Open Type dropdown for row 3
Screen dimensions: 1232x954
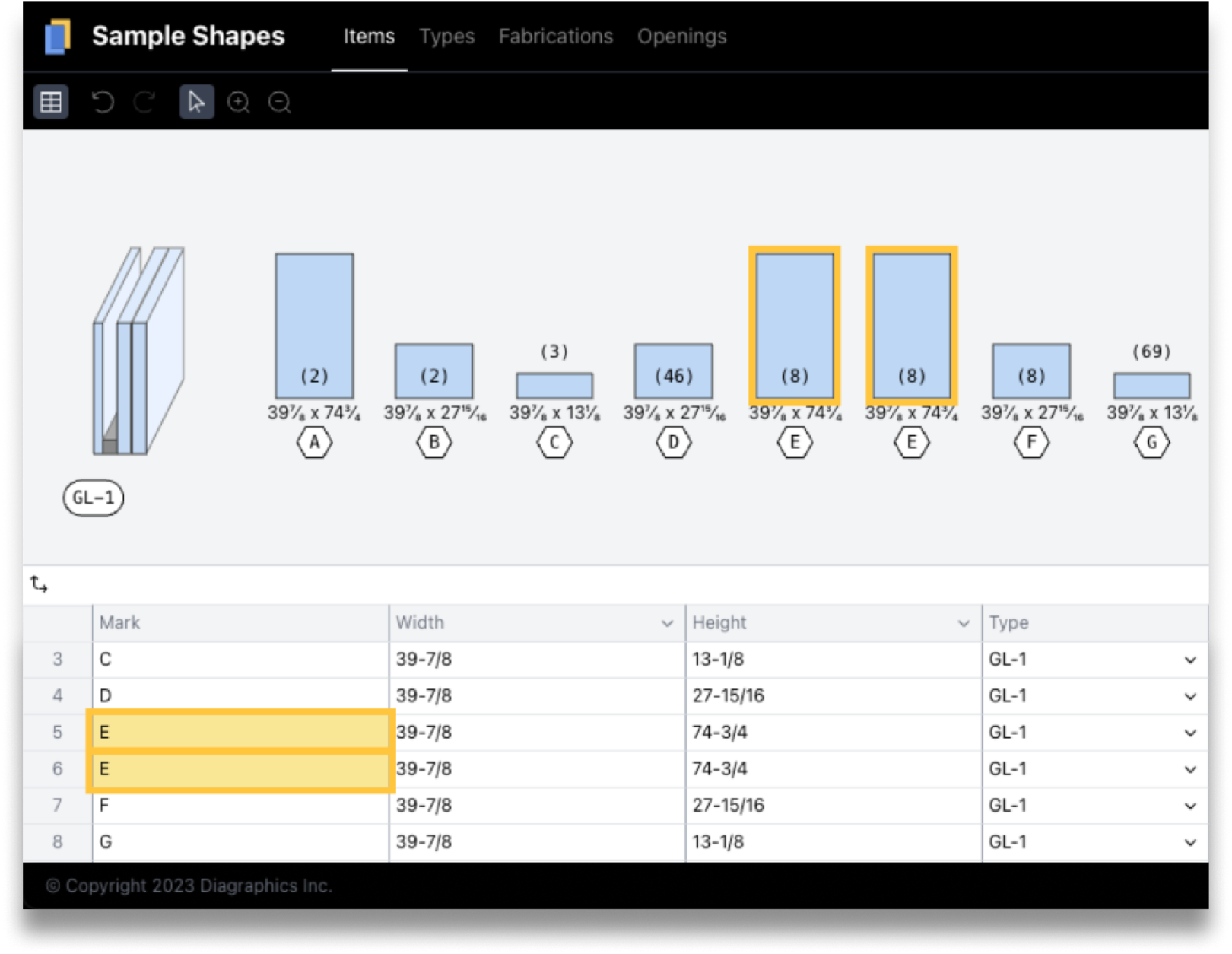coord(1190,660)
